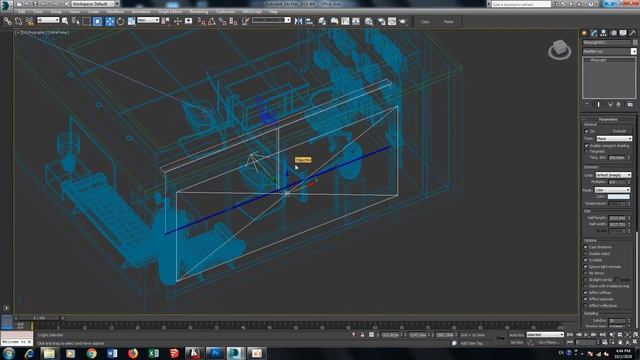Open the color Mode dropdown
640x360 pixels.
(x=612, y=190)
